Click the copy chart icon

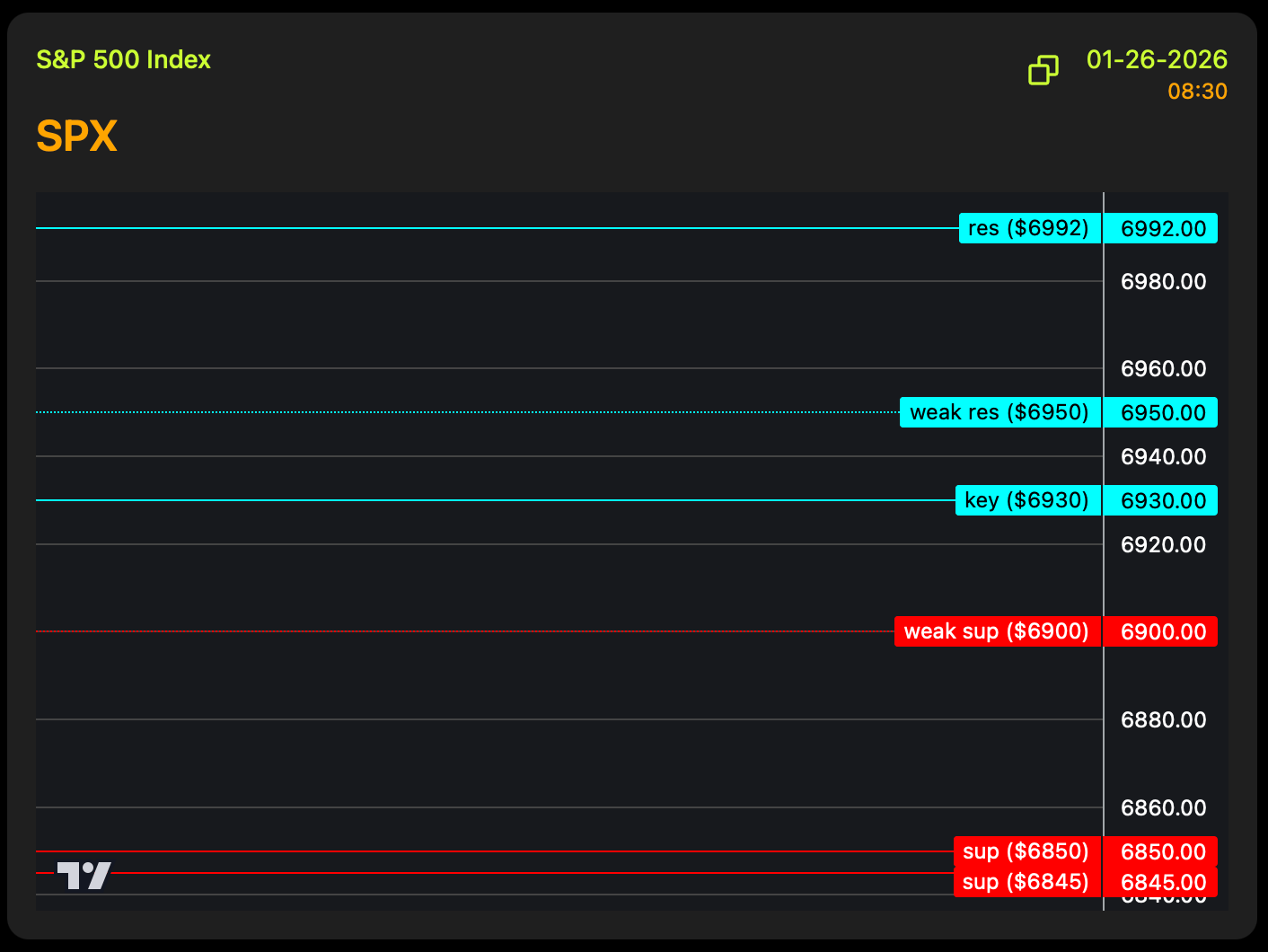click(1043, 70)
